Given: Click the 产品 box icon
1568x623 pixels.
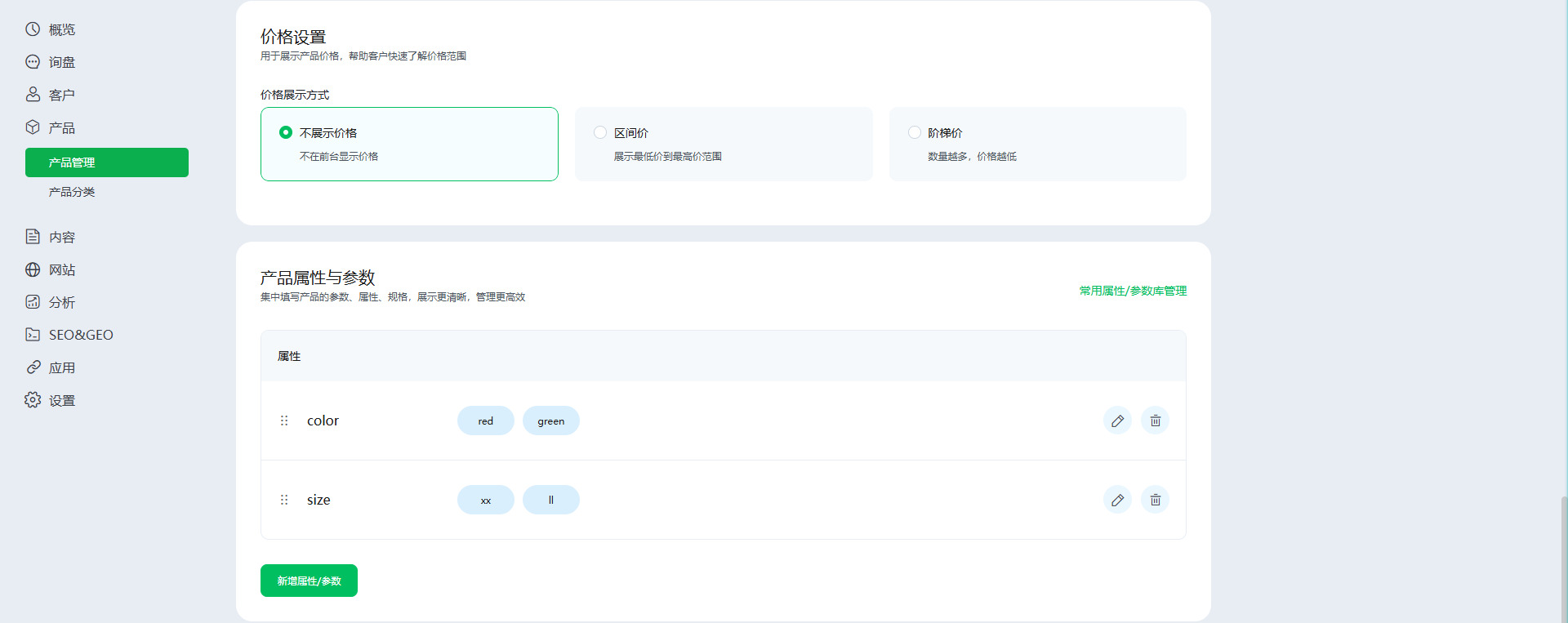Looking at the screenshot, I should 33,127.
